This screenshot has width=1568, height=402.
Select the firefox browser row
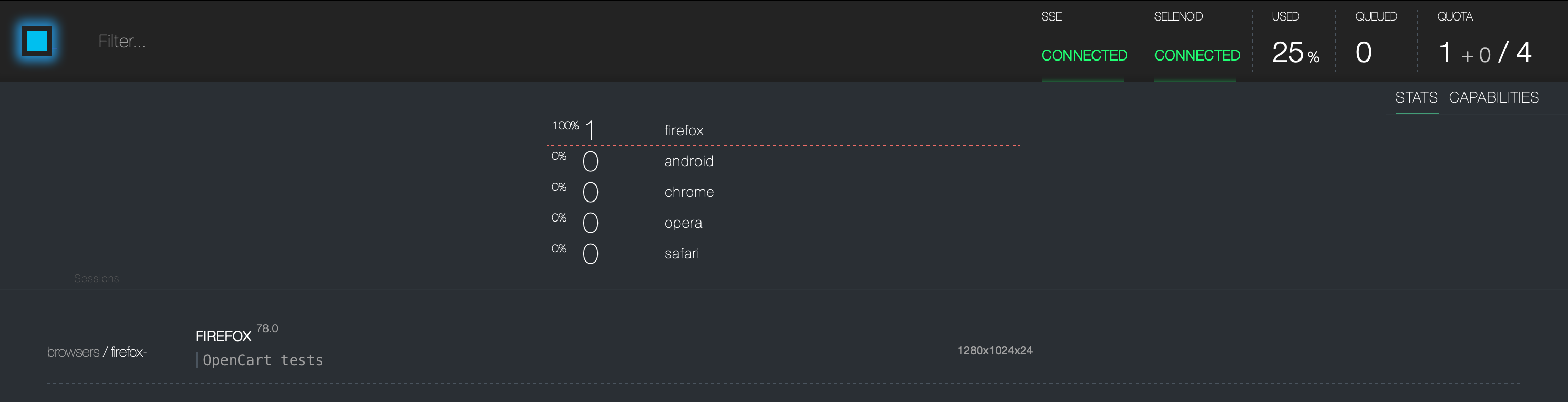(784, 130)
